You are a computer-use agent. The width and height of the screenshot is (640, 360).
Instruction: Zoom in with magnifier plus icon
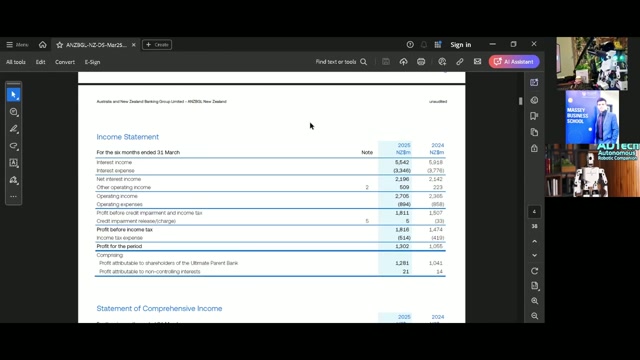(x=534, y=301)
